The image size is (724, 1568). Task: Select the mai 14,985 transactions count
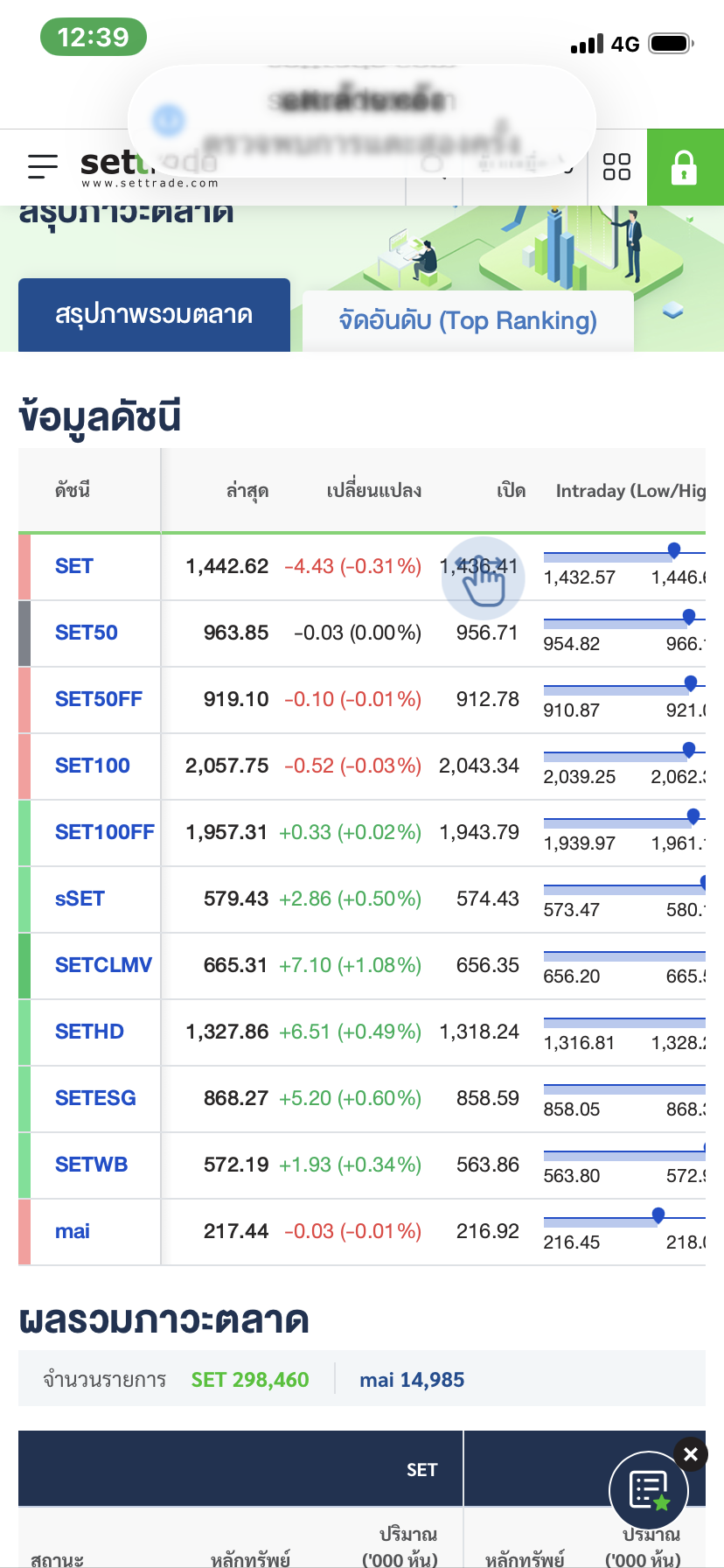(412, 1380)
